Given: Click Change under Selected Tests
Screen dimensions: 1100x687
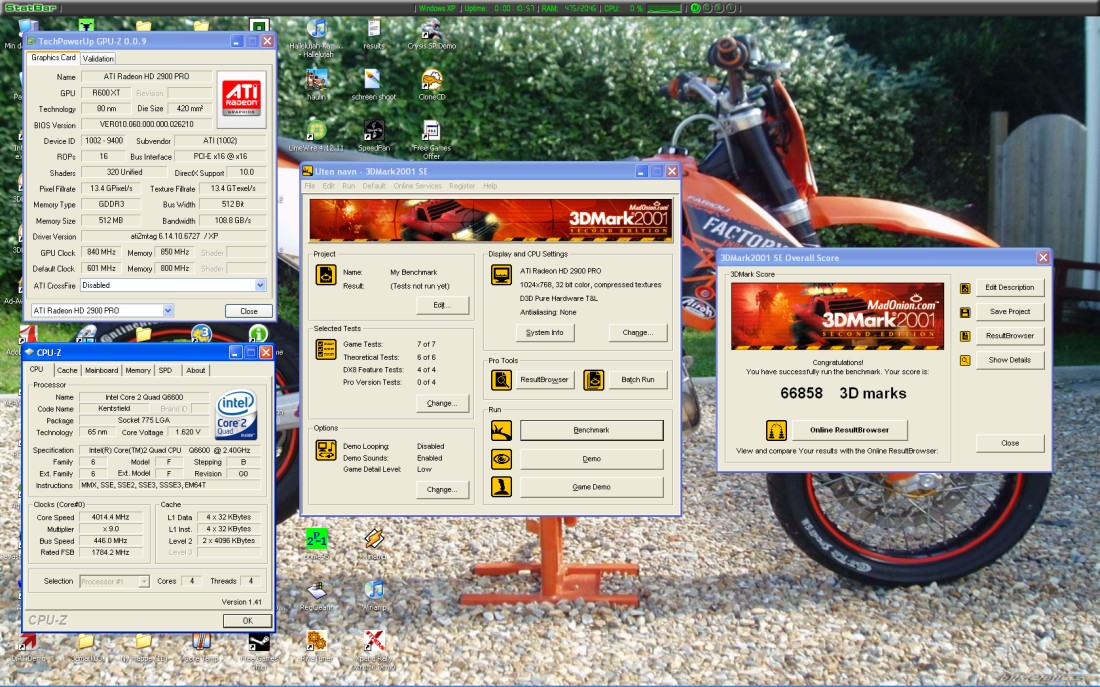Looking at the screenshot, I should (x=442, y=403).
